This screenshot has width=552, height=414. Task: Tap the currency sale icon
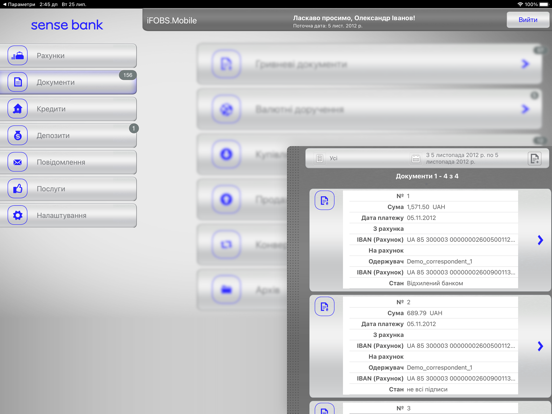226,199
